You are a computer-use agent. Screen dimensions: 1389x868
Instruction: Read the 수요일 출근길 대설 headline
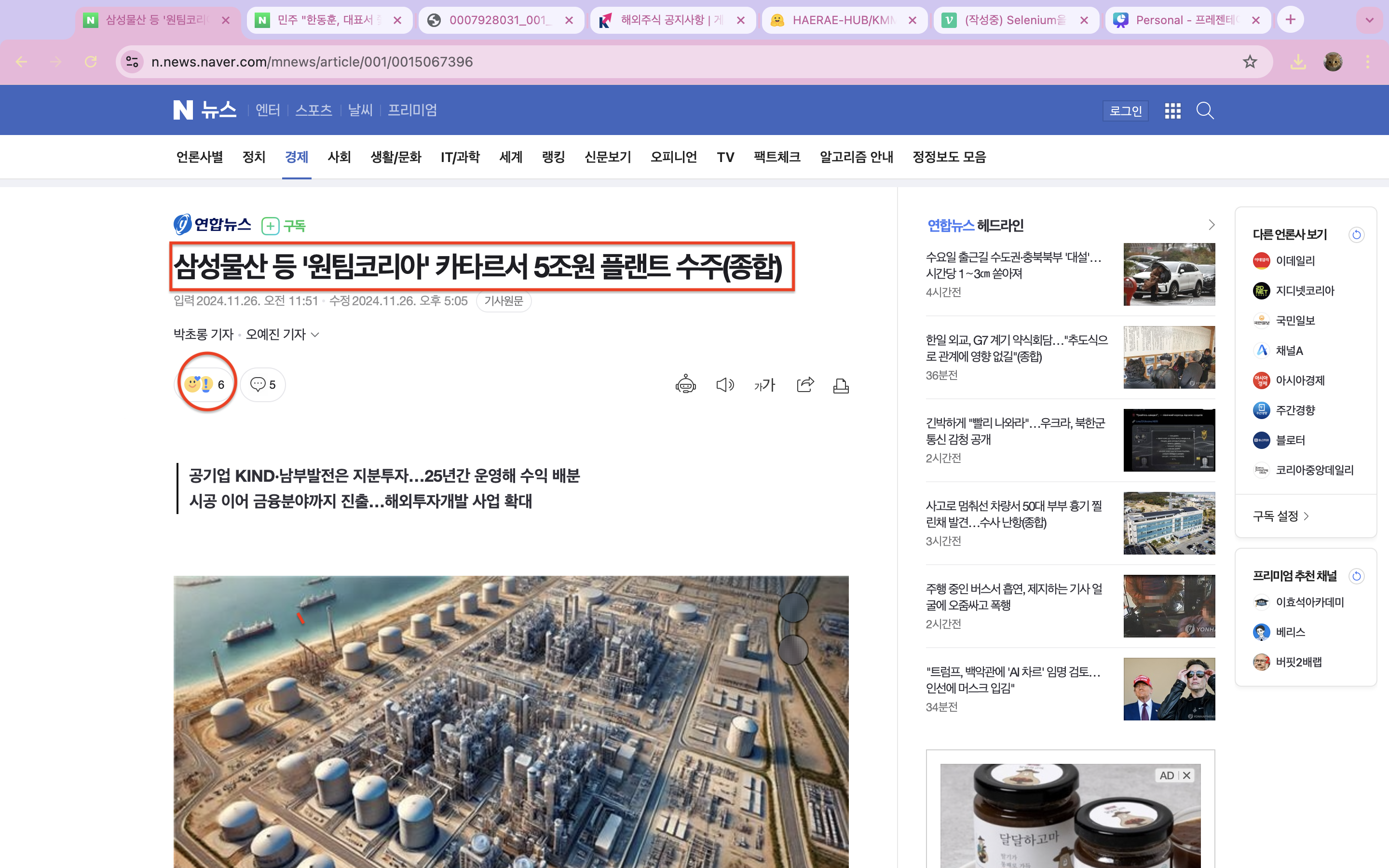[1014, 265]
